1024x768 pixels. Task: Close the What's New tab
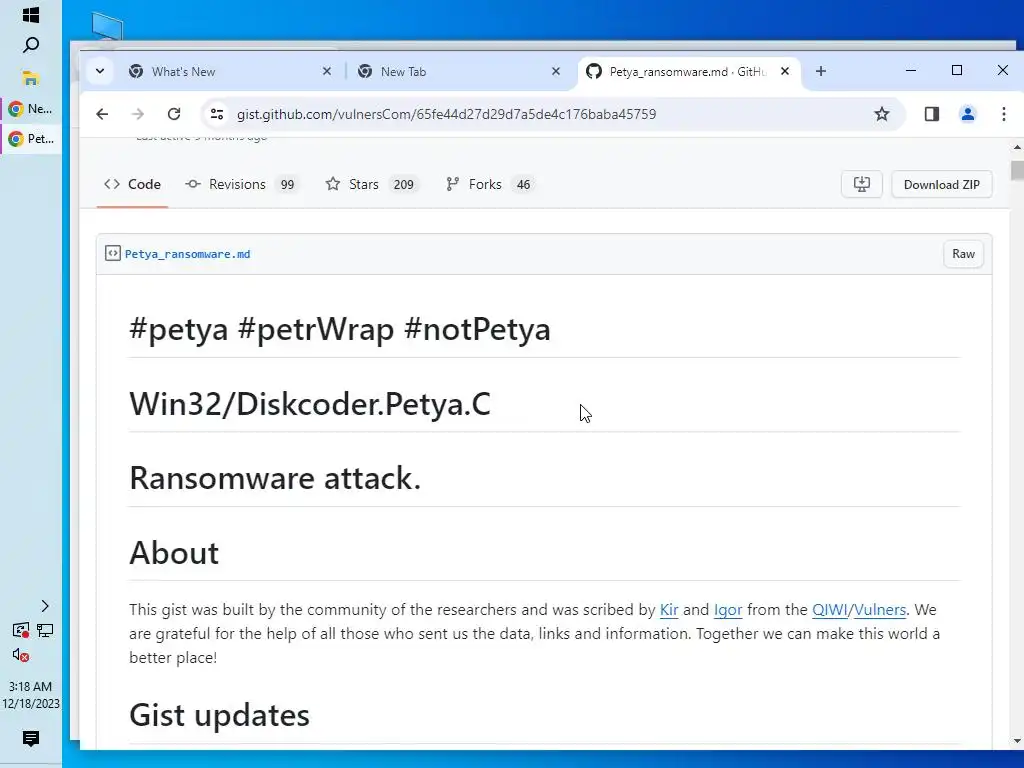327,71
